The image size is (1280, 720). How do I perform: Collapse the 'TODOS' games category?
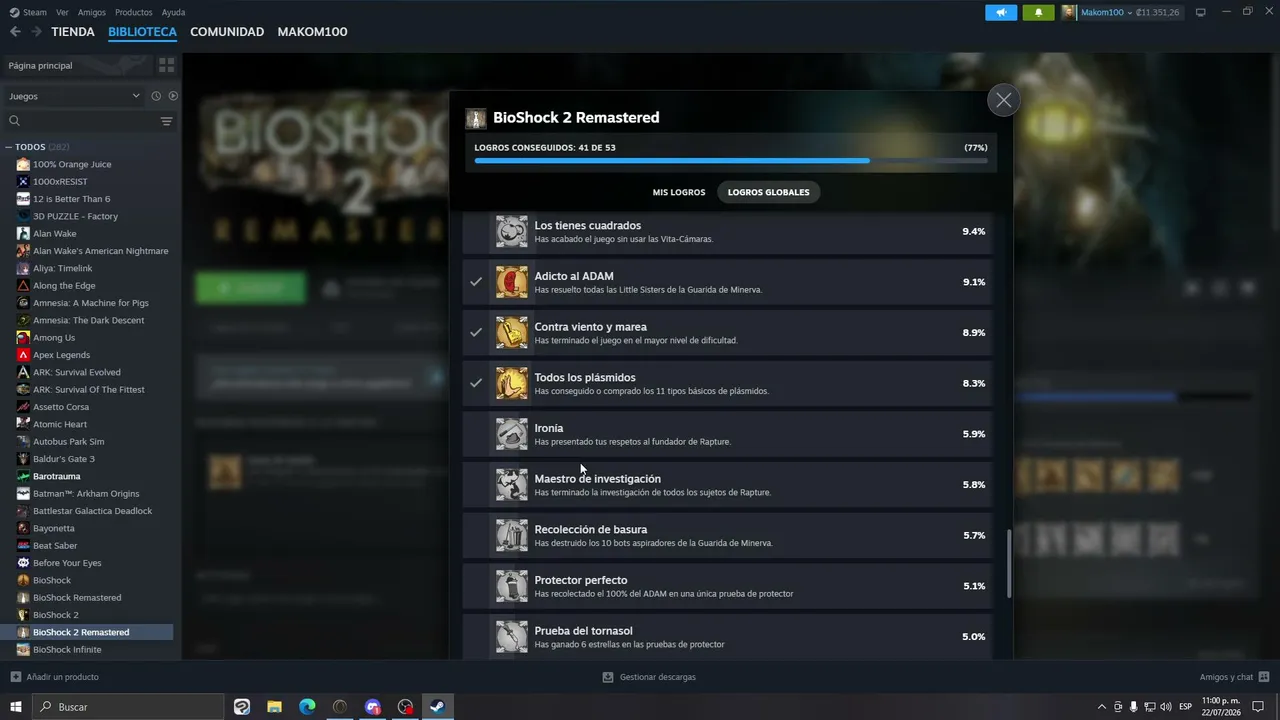pyautogui.click(x=9, y=147)
